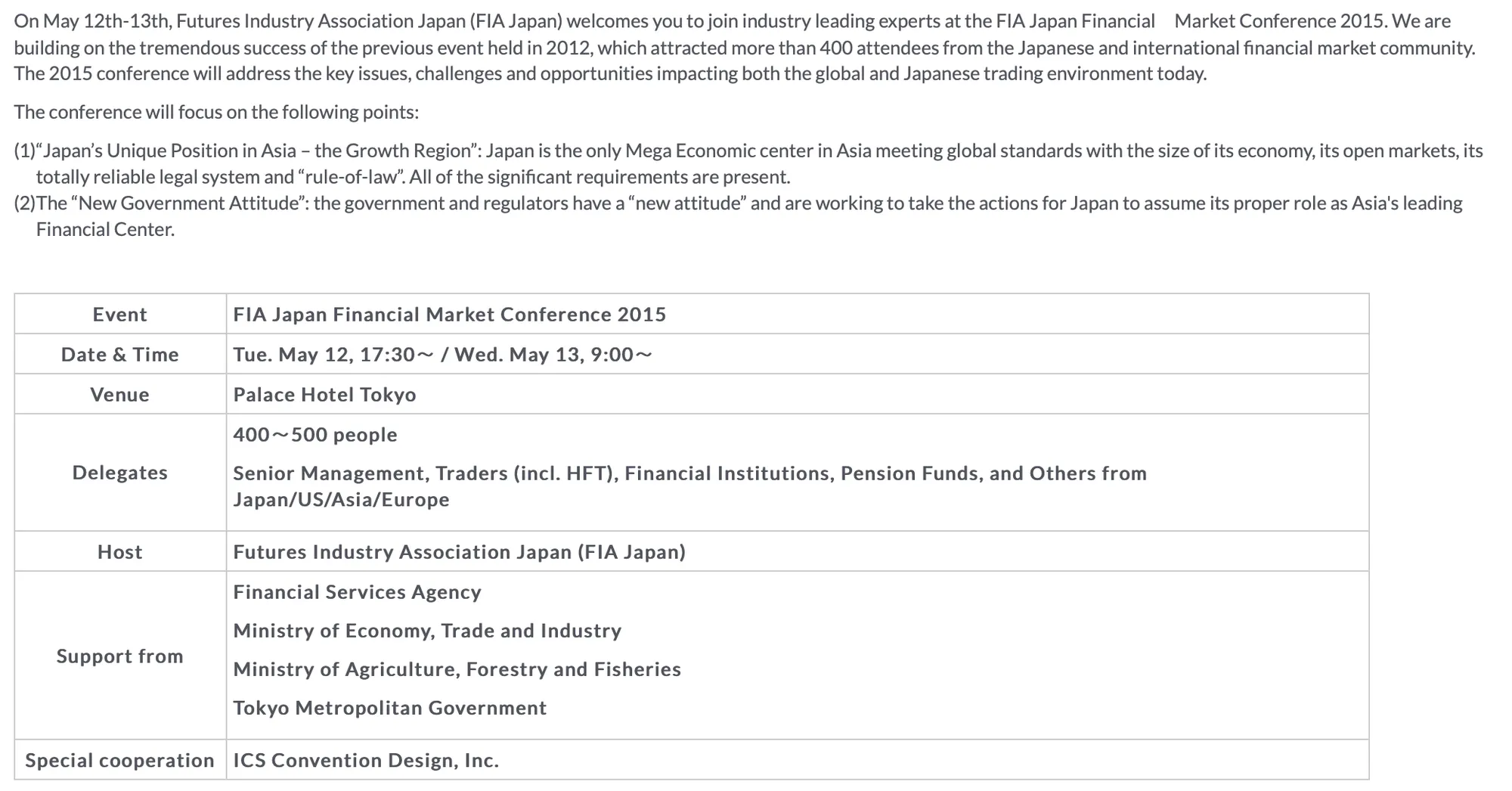This screenshot has width=1512, height=791.
Task: Click the Delegates label cell
Action: pyautogui.click(x=120, y=473)
